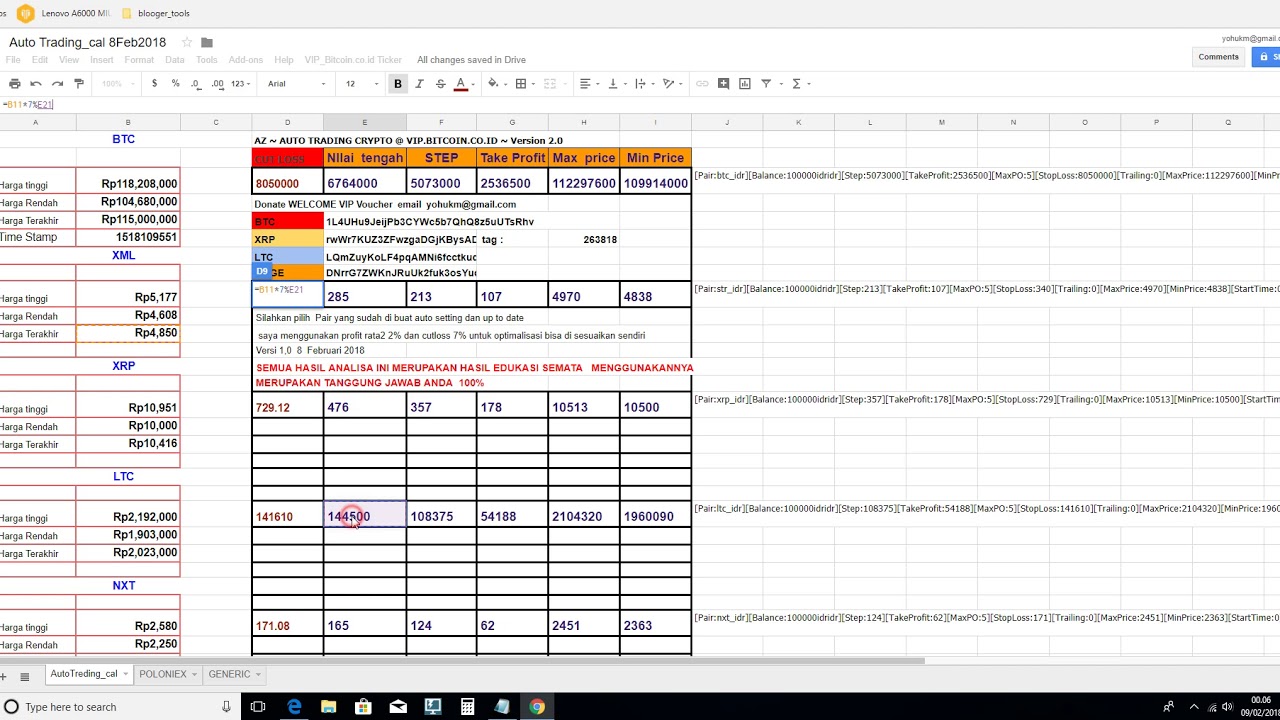Click the Insert comment icon

723,84
